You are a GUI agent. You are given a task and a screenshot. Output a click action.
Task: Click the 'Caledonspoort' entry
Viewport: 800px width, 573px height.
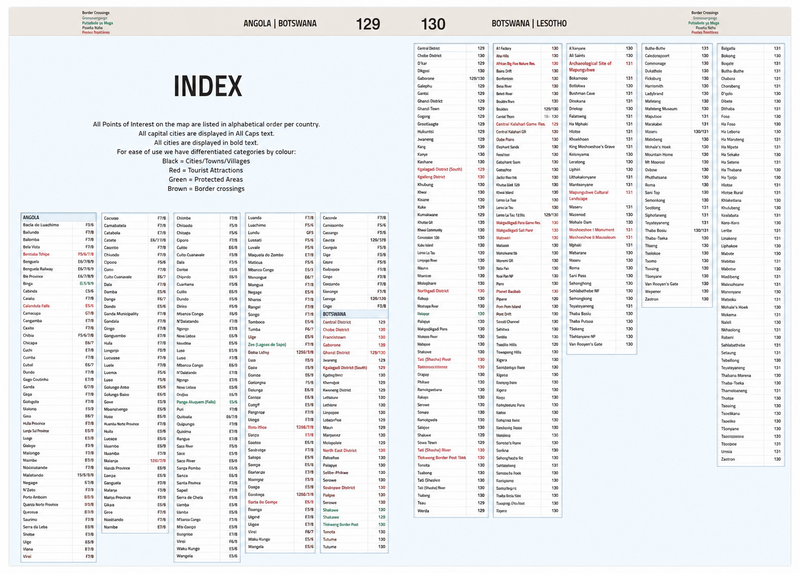(x=657, y=56)
